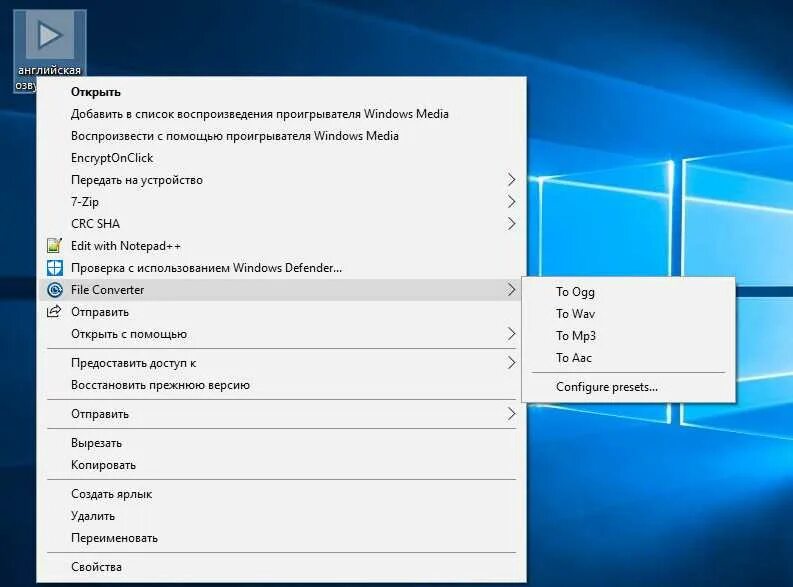Expand the arrow next to 7-Zip

(511, 202)
